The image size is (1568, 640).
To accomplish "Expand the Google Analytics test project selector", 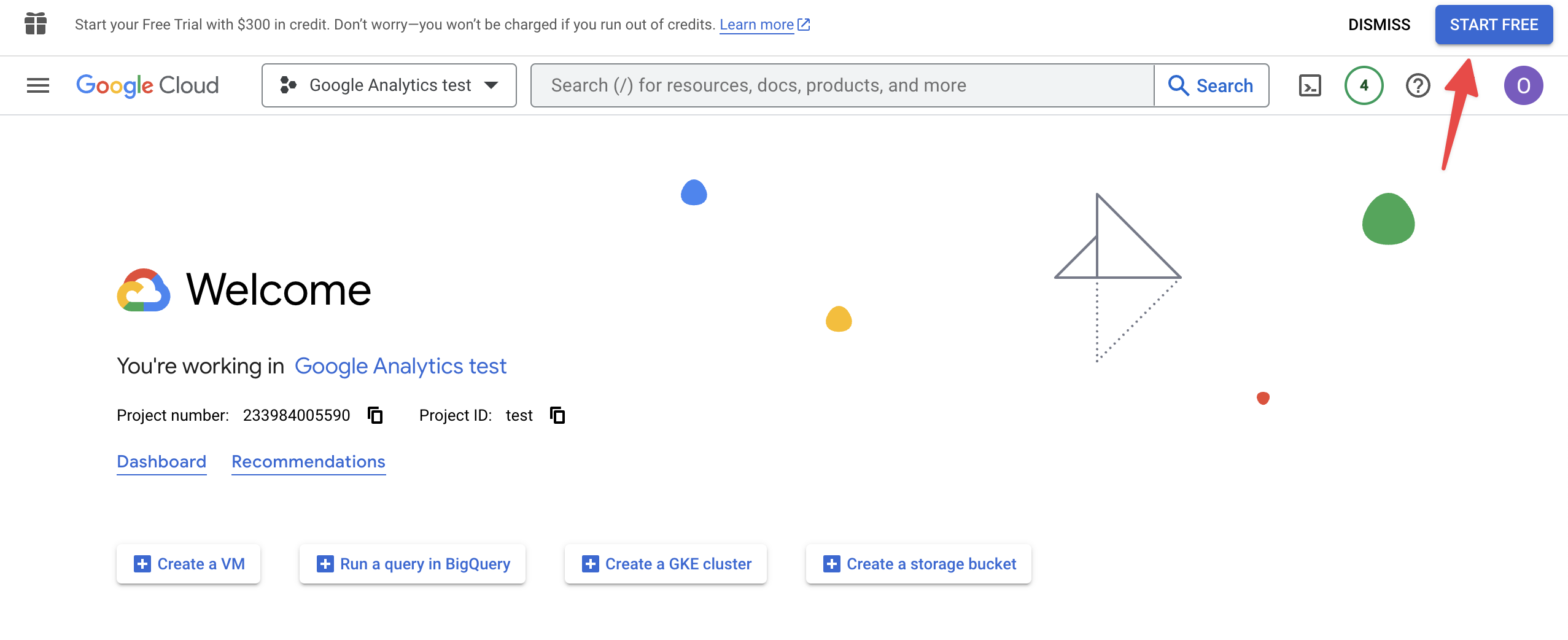I will click(389, 85).
